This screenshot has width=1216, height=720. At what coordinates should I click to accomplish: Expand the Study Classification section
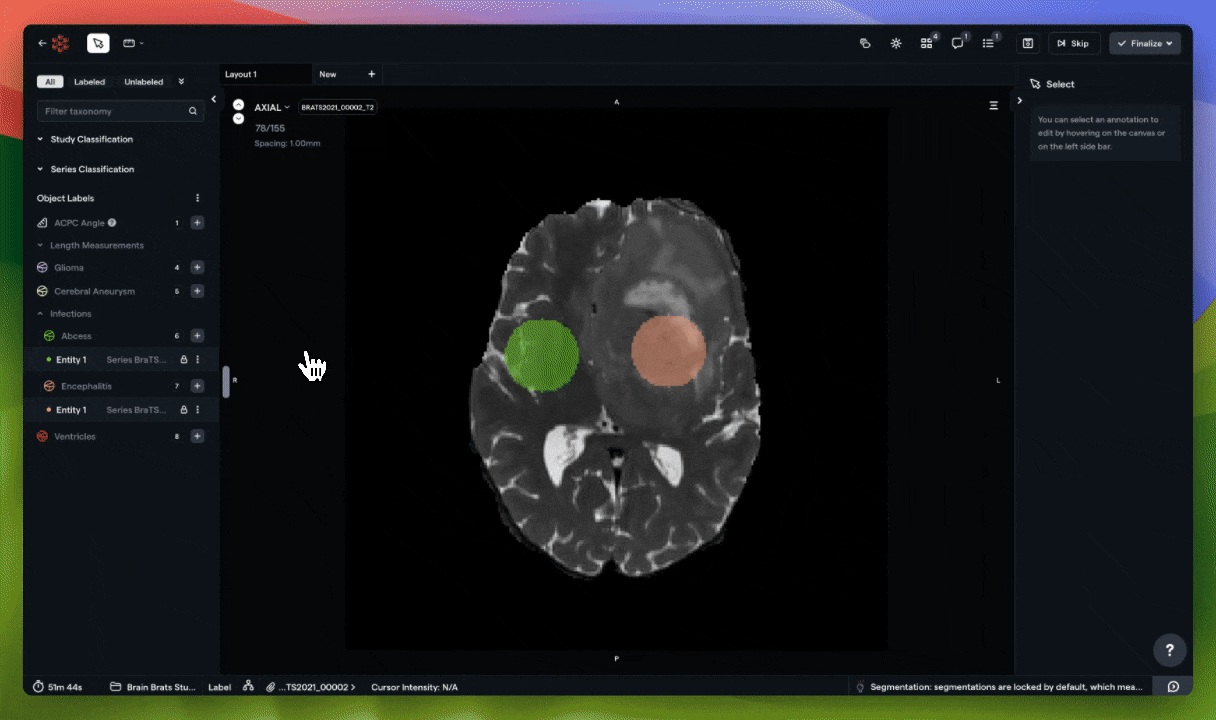point(41,139)
